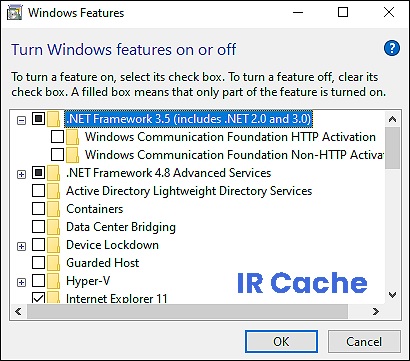Click the Cancel button
The height and width of the screenshot is (361, 410).
[x=364, y=342]
